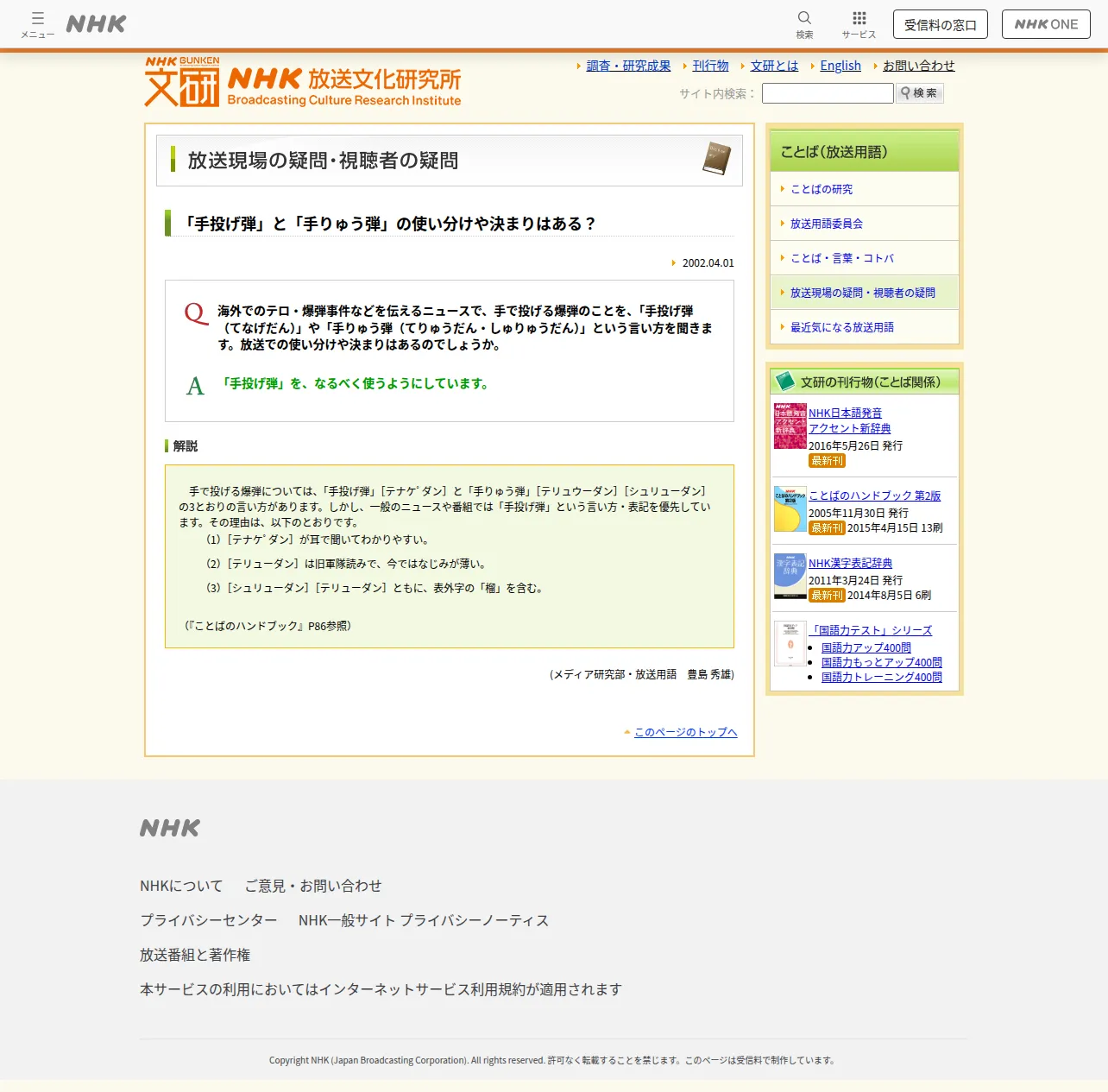Select 最近気になる放送用語 sidebar item
This screenshot has height=1092, width=1108.
(x=842, y=327)
